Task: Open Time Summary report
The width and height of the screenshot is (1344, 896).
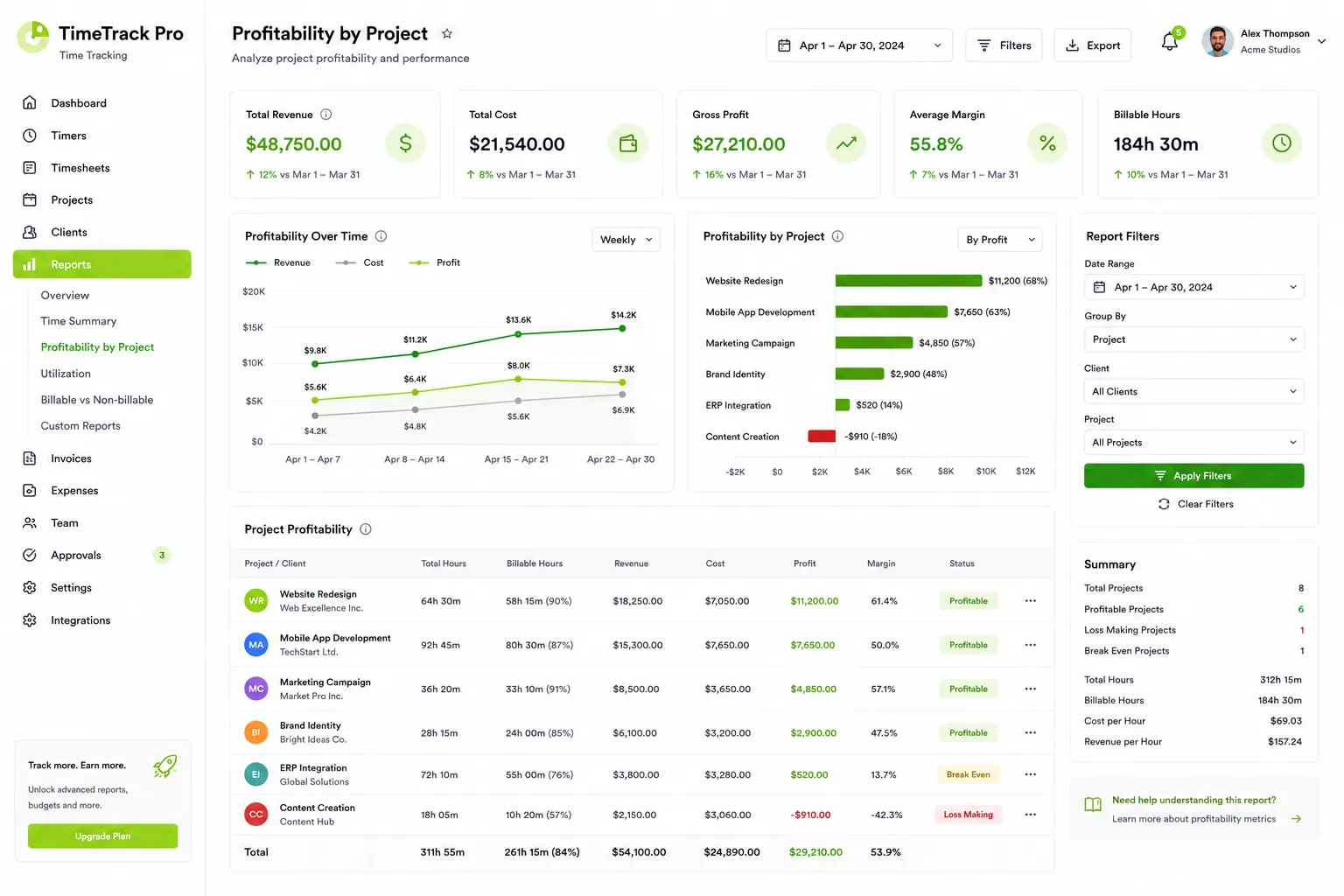Action: 79,321
